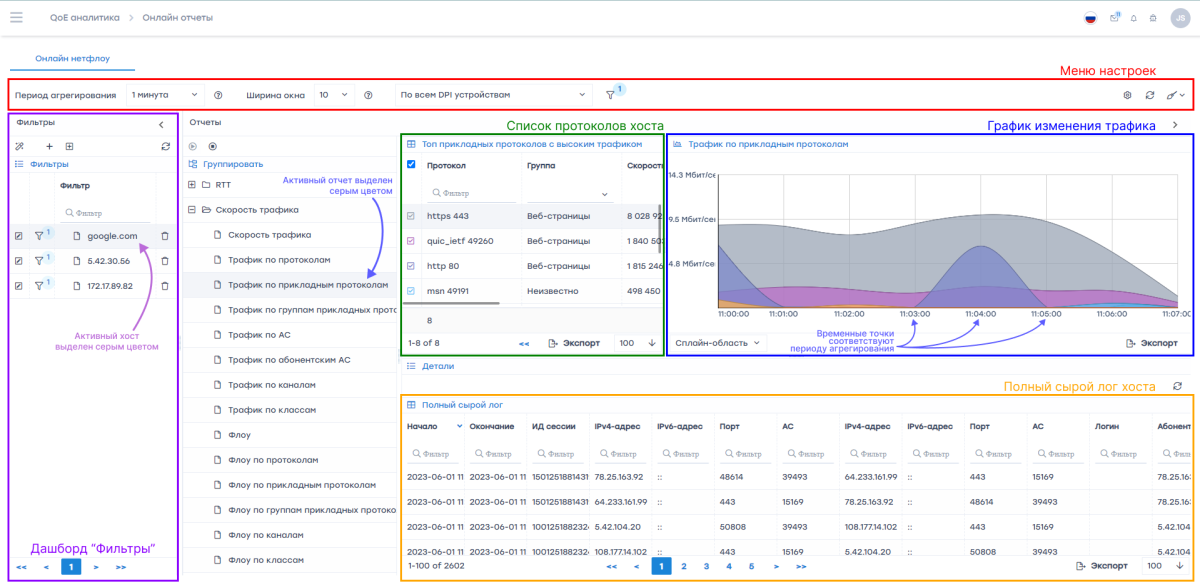Image resolution: width=1200 pixels, height=586 pixels.
Task: Click the notifications bell icon
Action: [x=1133, y=18]
